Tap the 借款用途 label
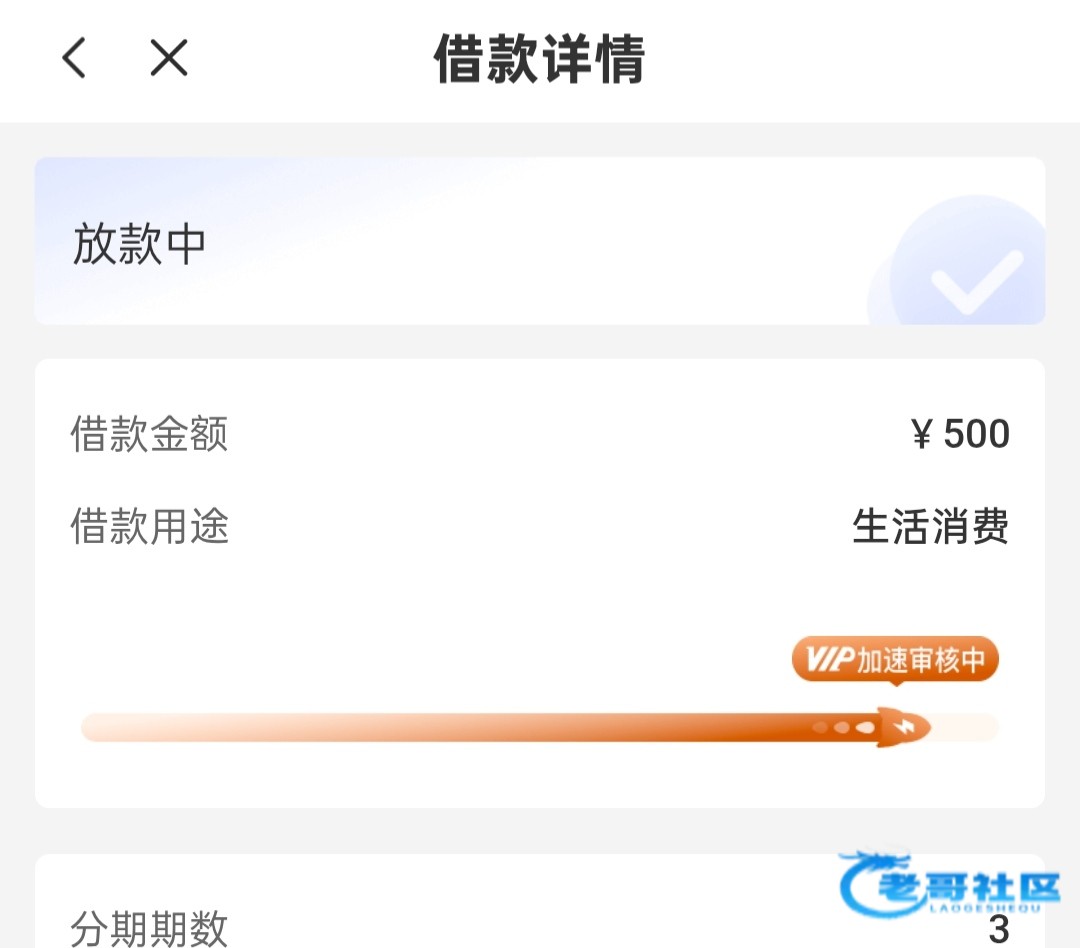The image size is (1080, 948). pyautogui.click(x=150, y=526)
